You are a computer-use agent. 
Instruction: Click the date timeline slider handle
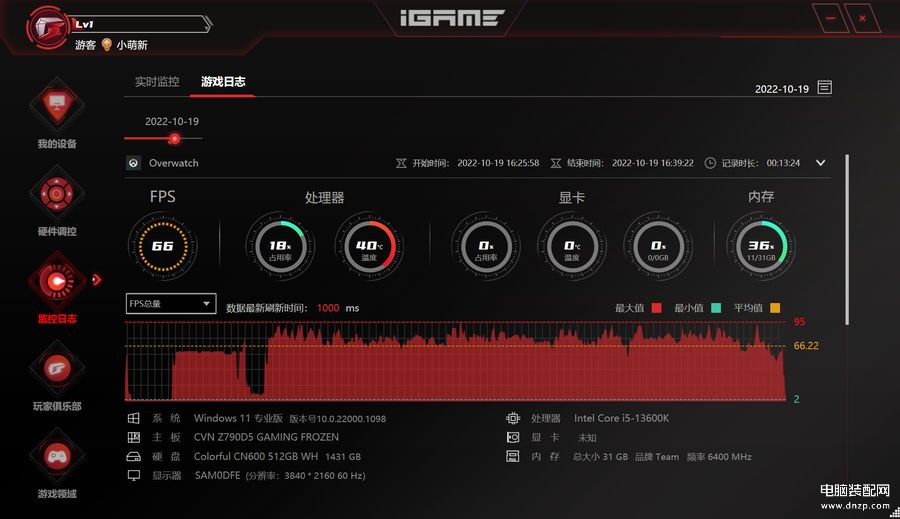[x=174, y=138]
